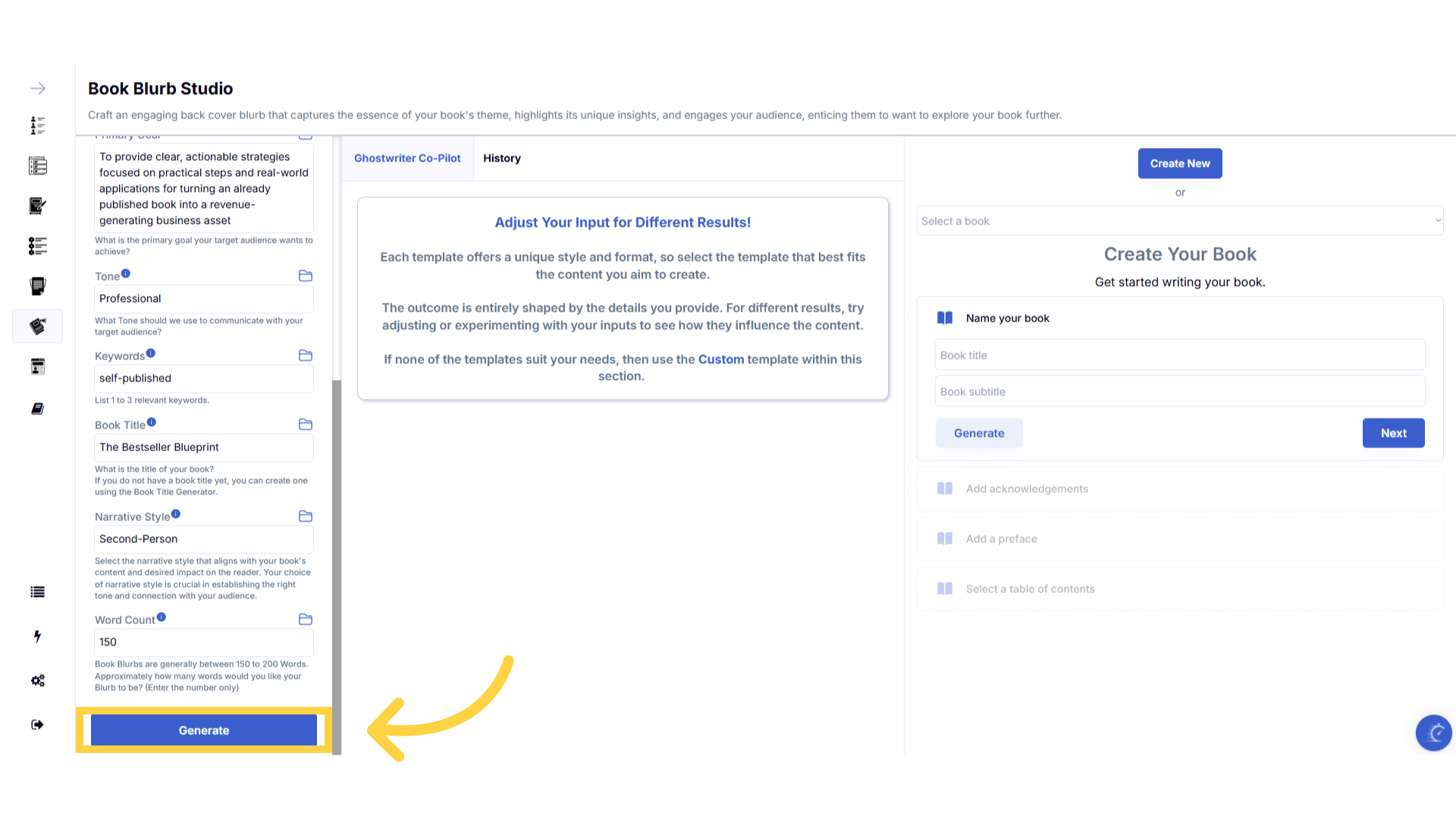Click the blue book icon in the sidebar
This screenshot has height=819, width=1456.
point(37,409)
